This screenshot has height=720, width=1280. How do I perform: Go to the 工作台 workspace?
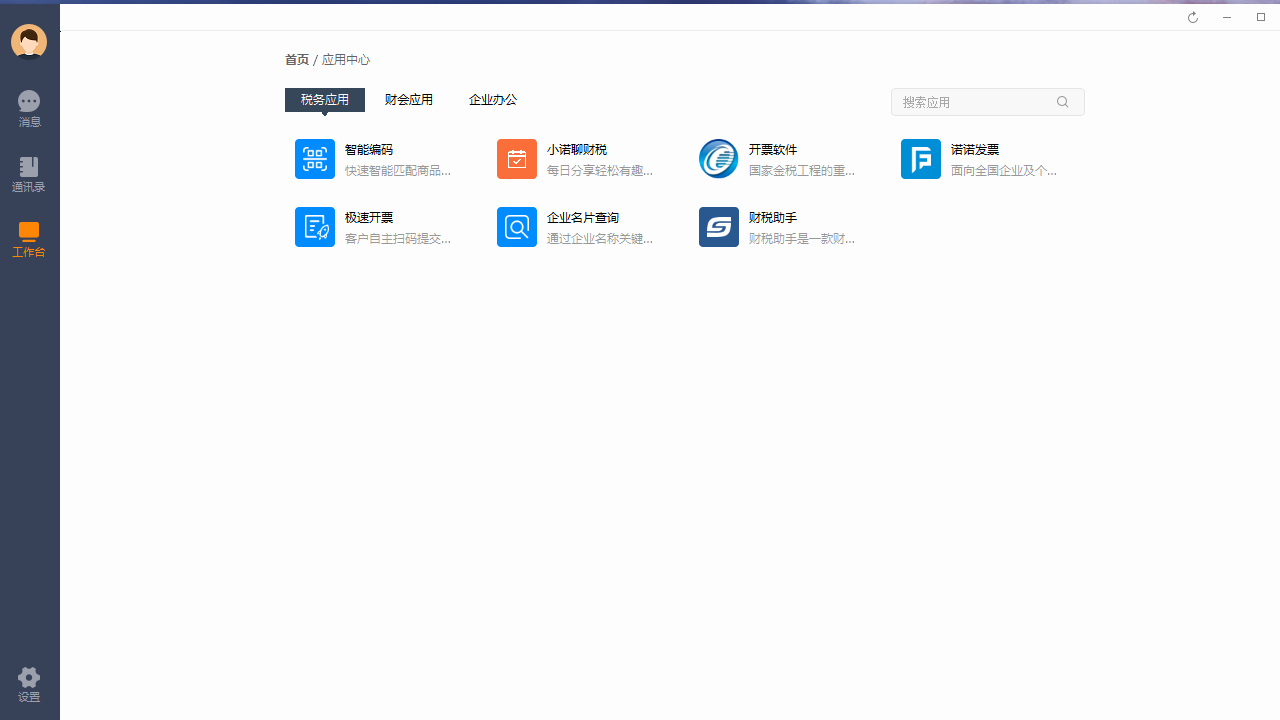pyautogui.click(x=28, y=240)
